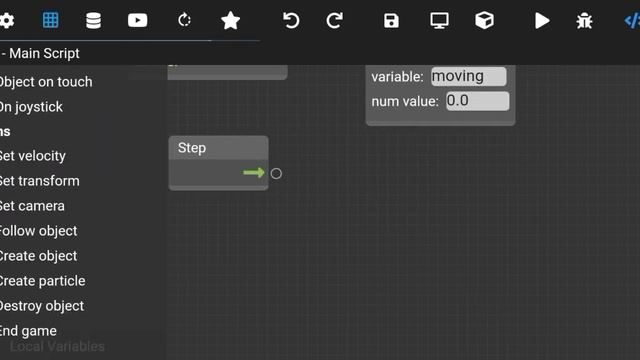Run the game with play icon

542,20
